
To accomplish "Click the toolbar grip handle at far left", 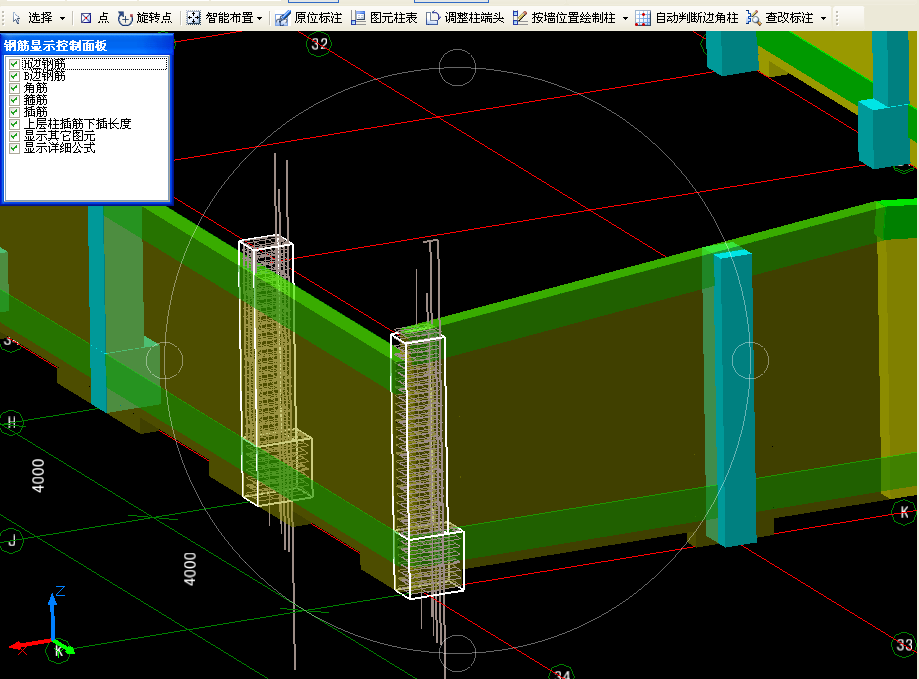I will coord(4,18).
